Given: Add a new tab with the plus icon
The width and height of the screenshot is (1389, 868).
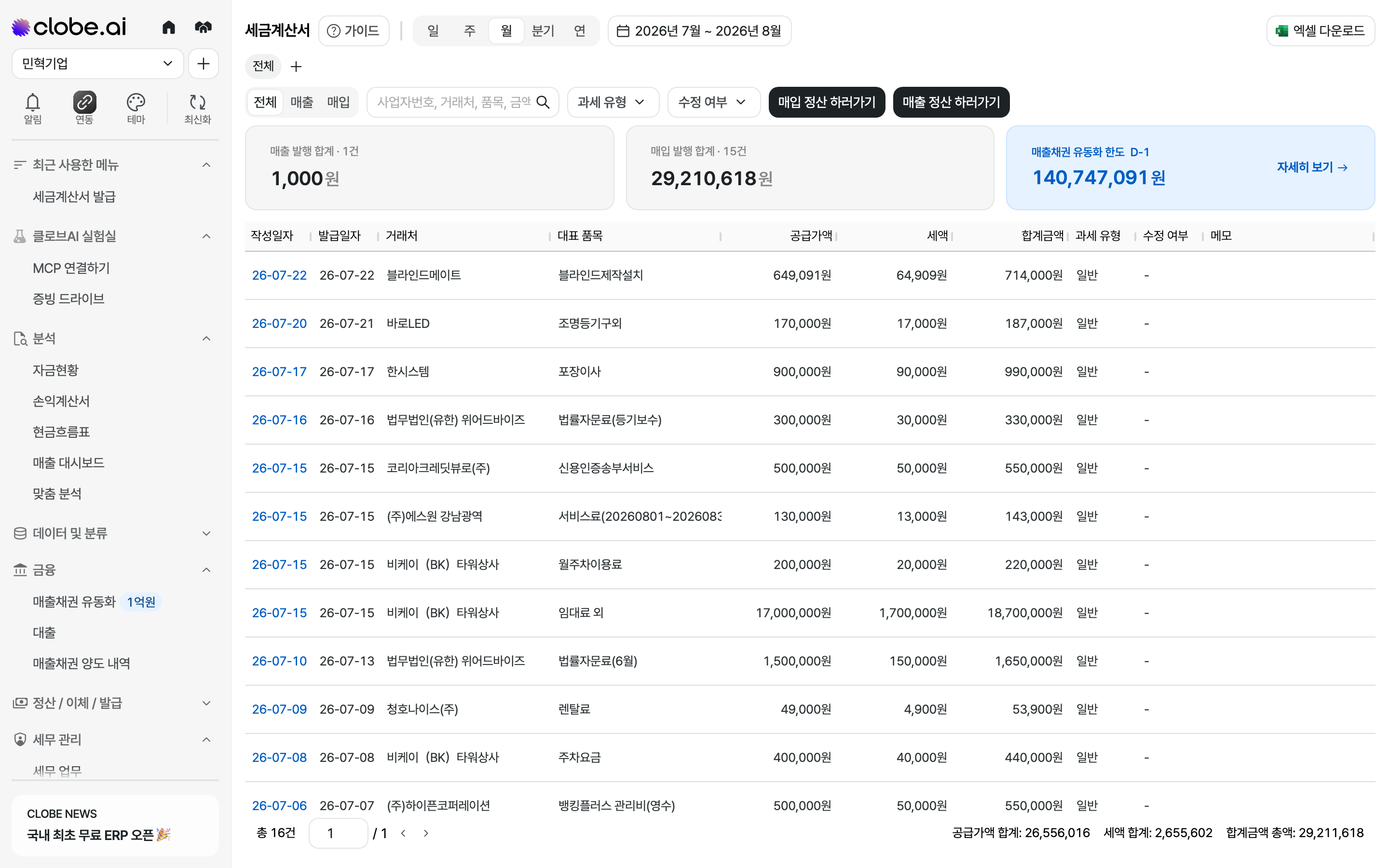Looking at the screenshot, I should tap(296, 67).
